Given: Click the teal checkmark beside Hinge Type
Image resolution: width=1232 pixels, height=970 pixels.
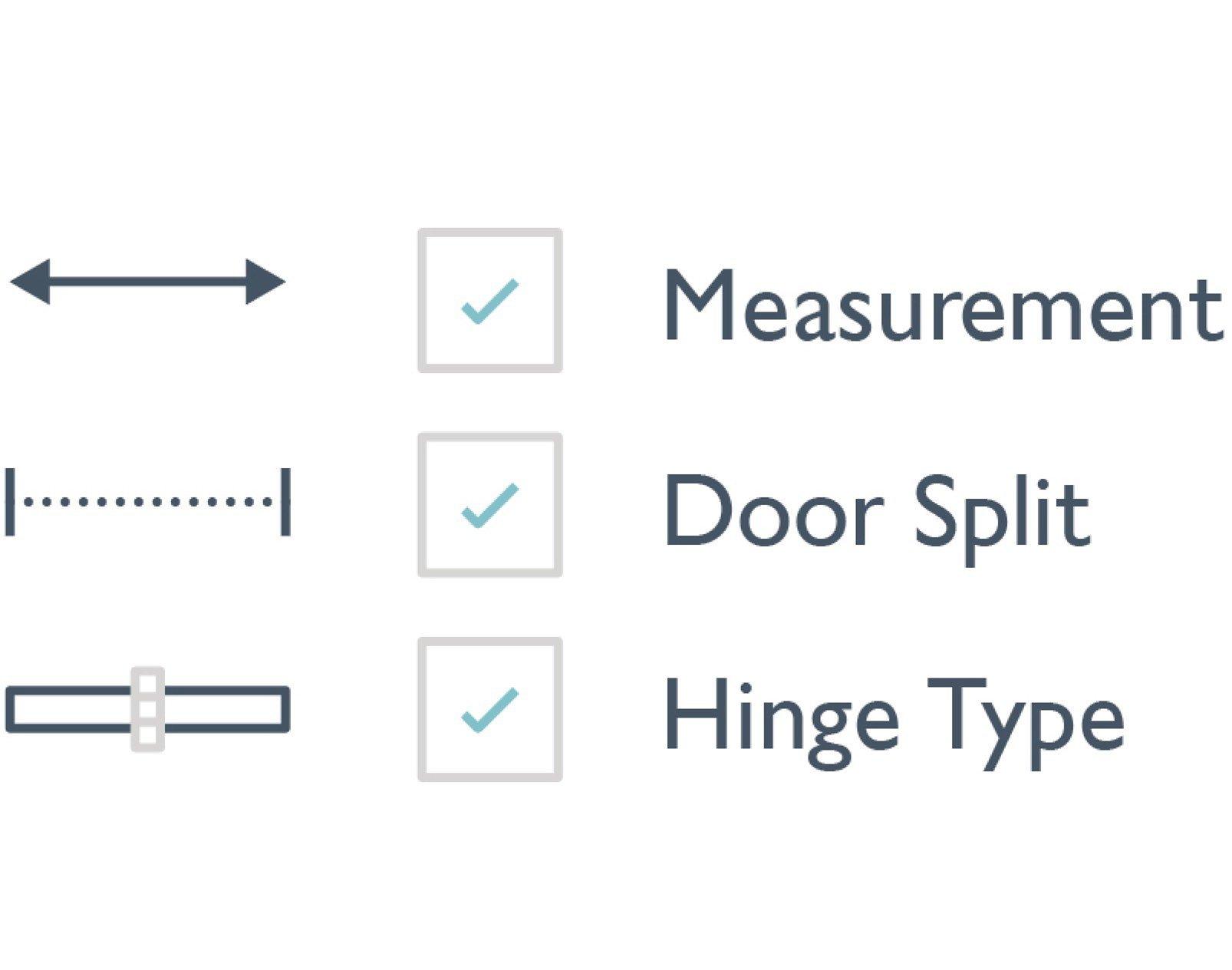Looking at the screenshot, I should 490,711.
